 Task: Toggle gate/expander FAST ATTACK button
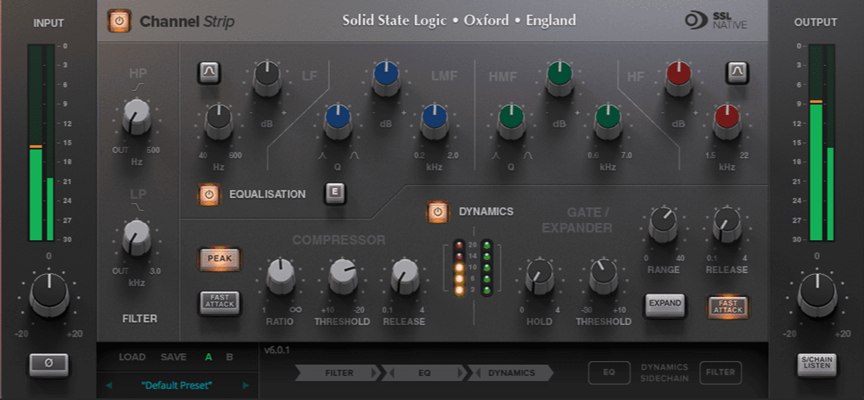pyautogui.click(x=728, y=306)
